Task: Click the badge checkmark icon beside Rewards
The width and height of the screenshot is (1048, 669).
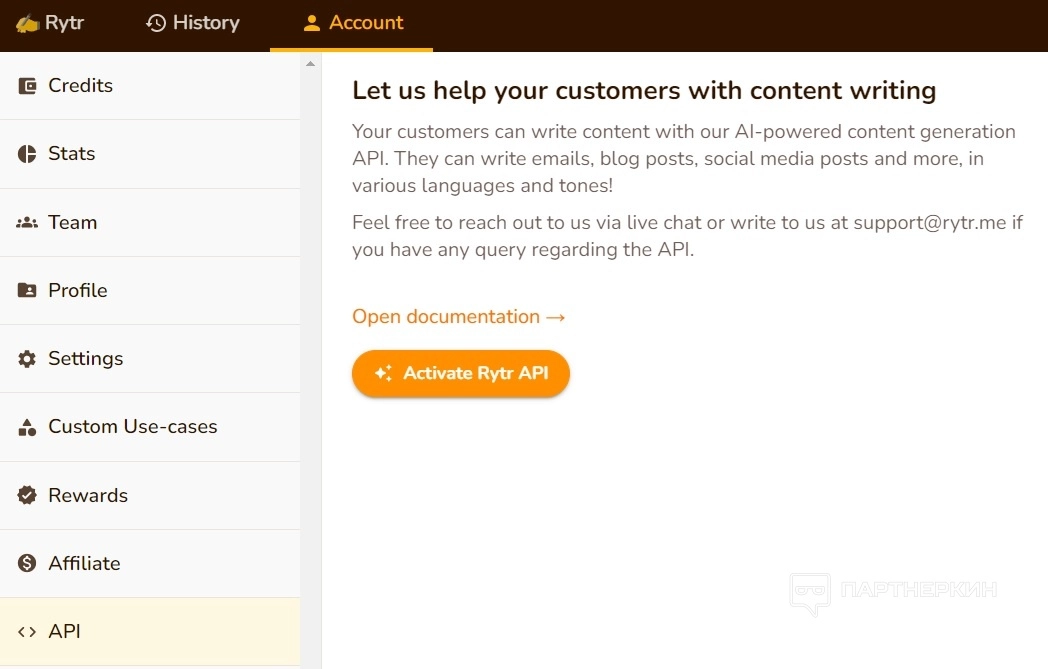Action: 27,495
